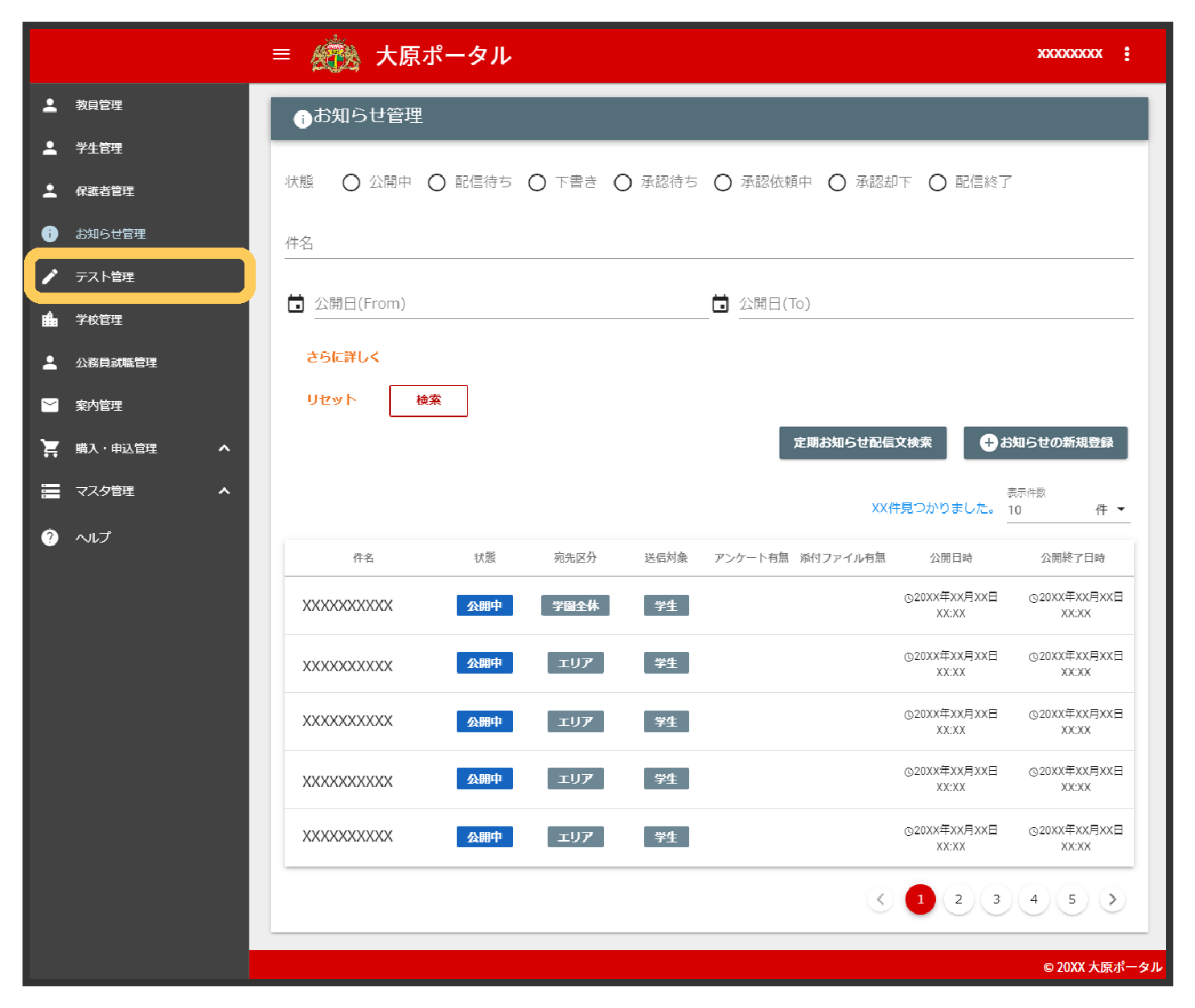This screenshot has width=1195, height=1008.
Task: Click the リセット link
Action: (331, 400)
